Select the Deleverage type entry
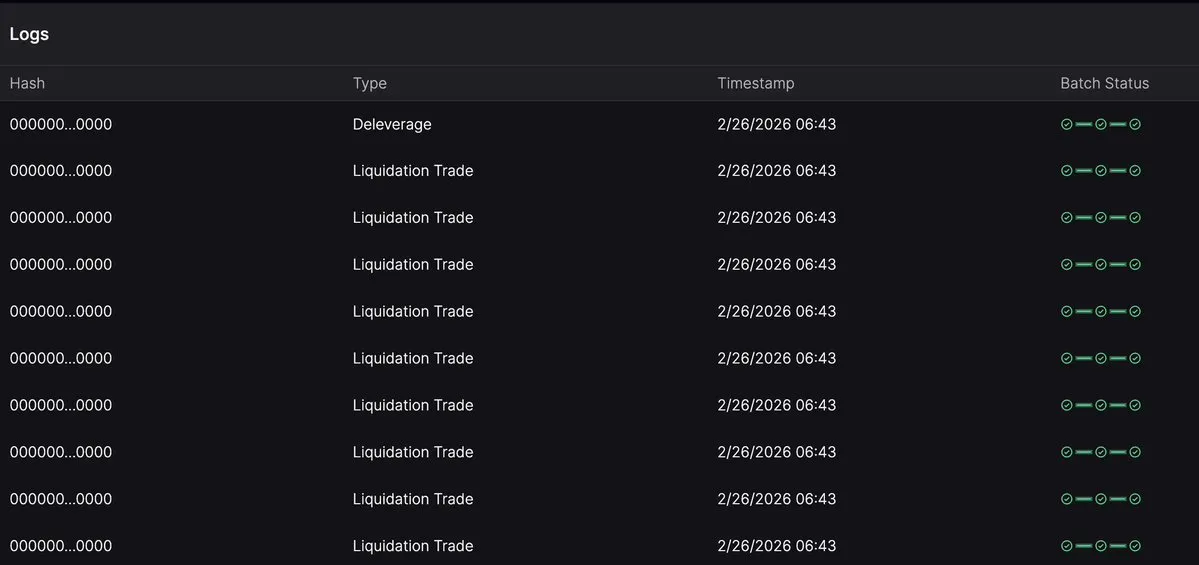The height and width of the screenshot is (565, 1199). pos(392,125)
